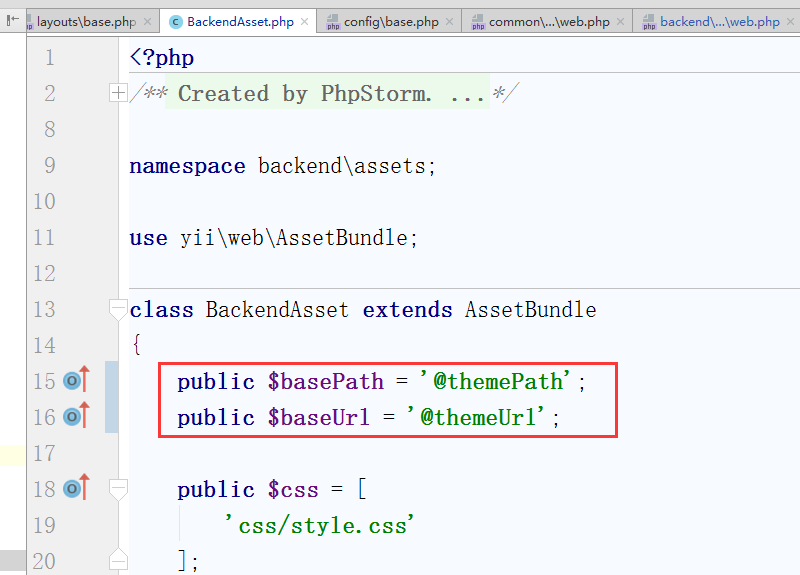Close the layouts\base.php tab
This screenshot has width=800, height=575.
pyautogui.click(x=147, y=22)
